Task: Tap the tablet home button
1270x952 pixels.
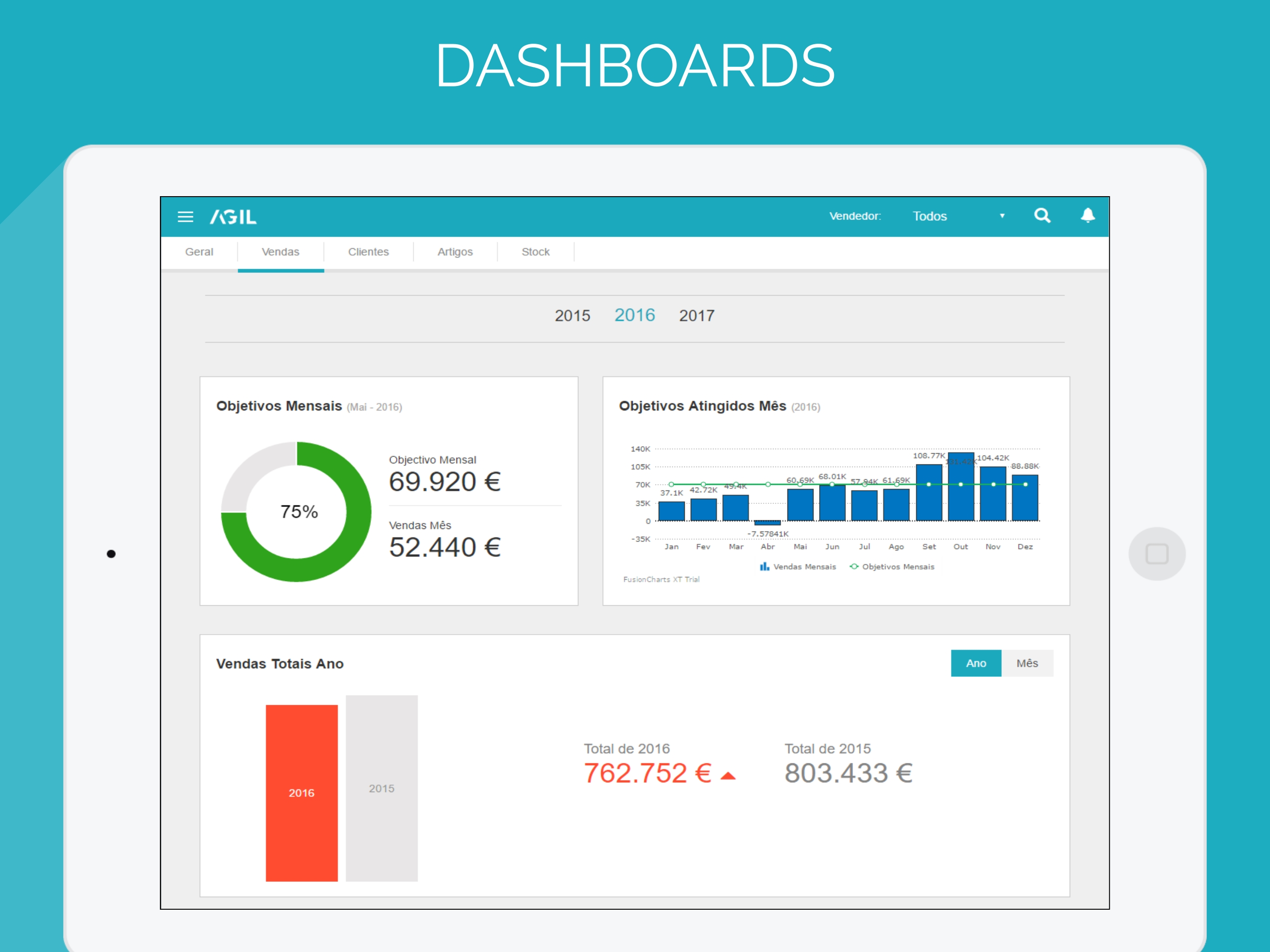Action: pos(1157,554)
